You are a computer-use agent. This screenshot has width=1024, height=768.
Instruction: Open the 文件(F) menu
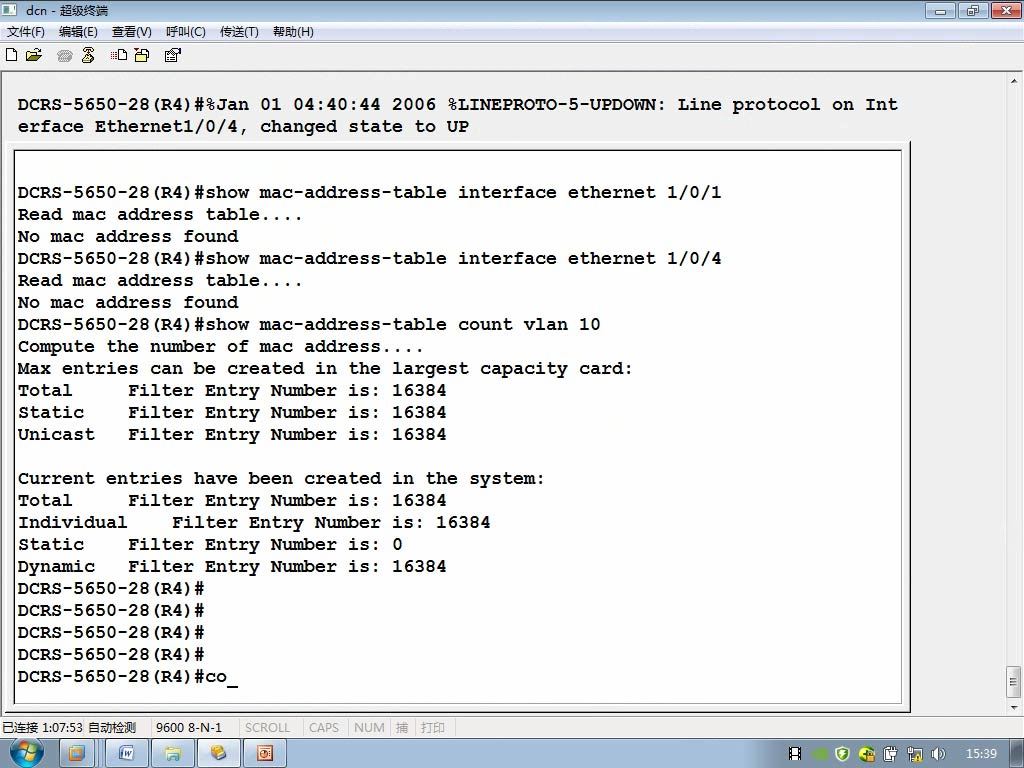point(25,31)
